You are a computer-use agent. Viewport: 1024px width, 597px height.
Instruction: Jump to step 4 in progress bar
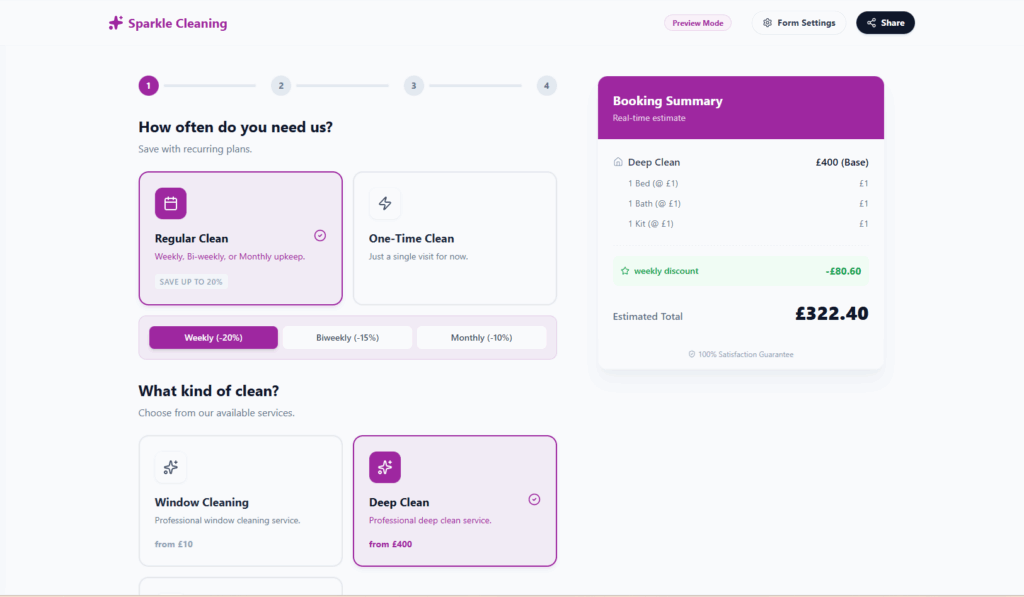click(546, 86)
